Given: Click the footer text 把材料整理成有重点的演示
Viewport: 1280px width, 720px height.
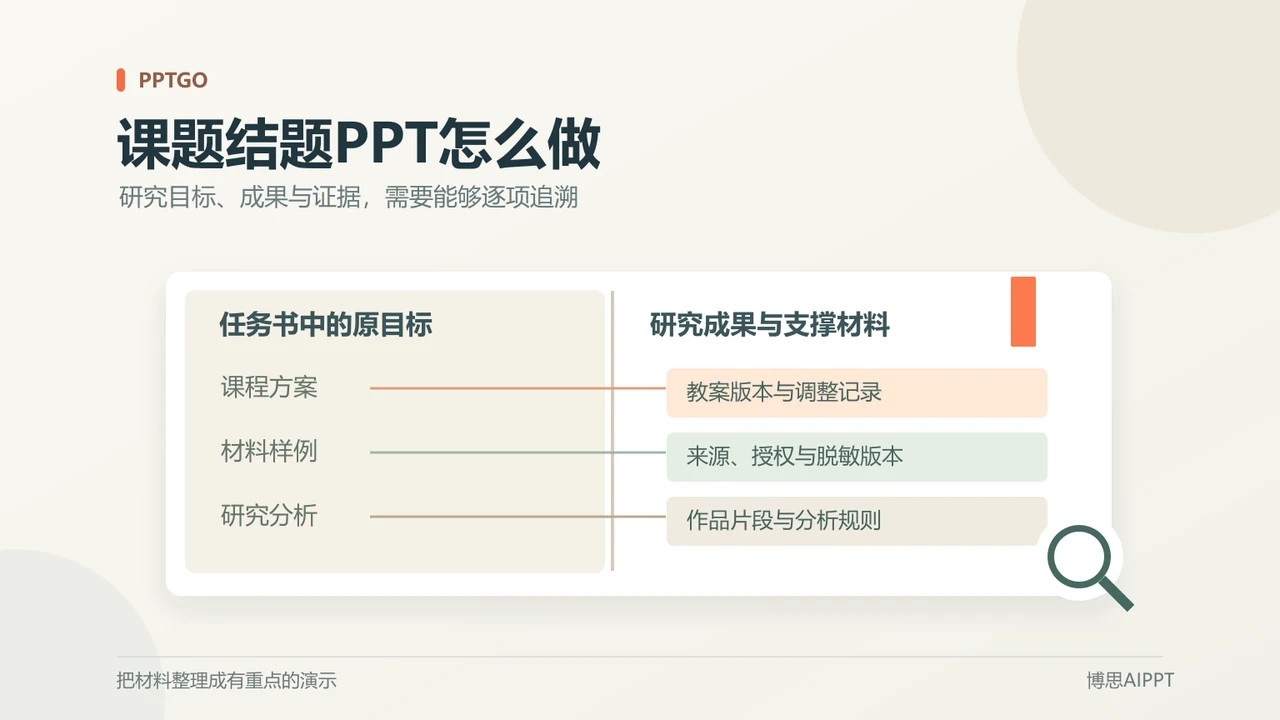Looking at the screenshot, I should coord(227,681).
